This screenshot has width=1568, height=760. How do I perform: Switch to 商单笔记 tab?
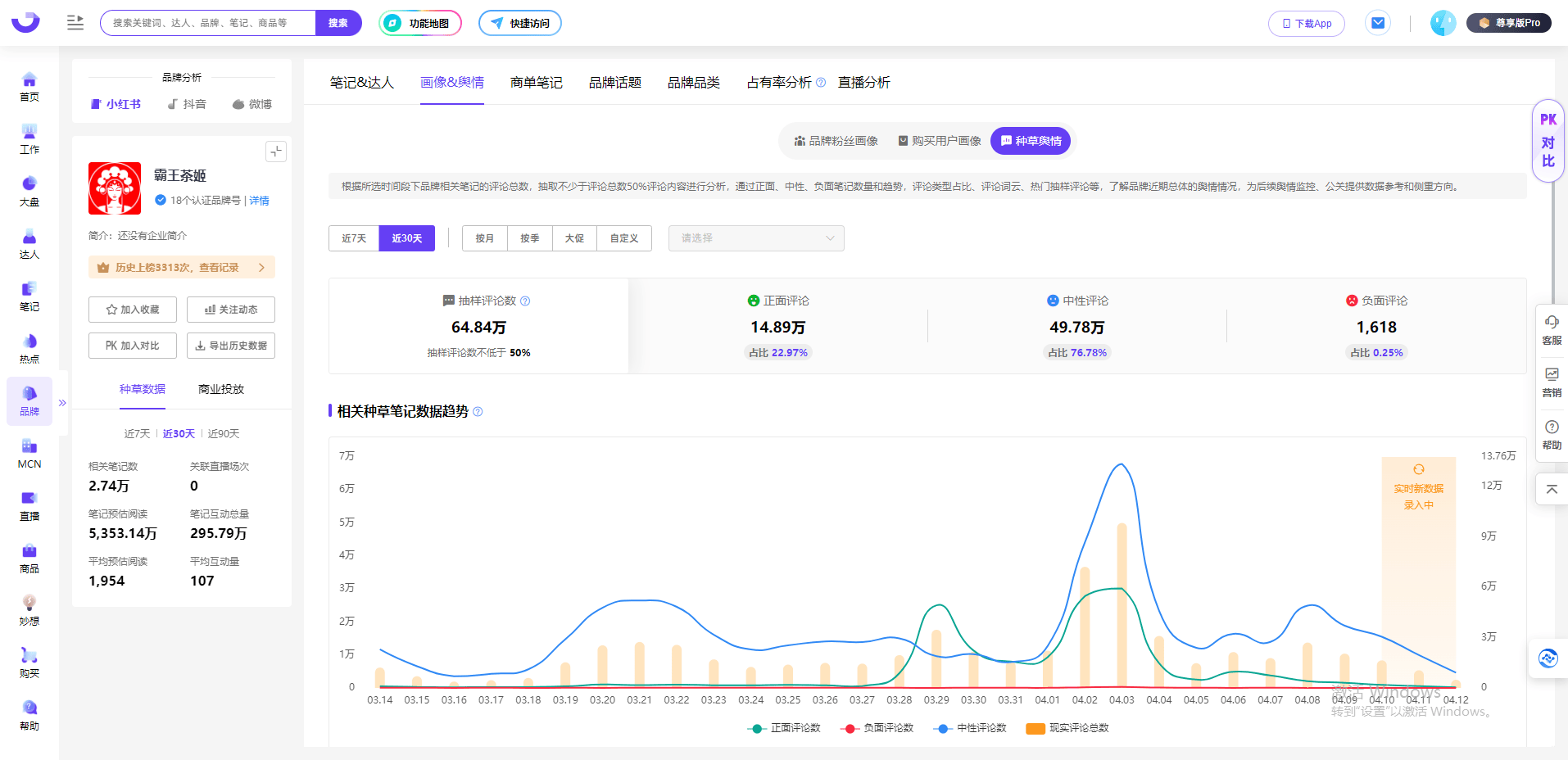click(x=537, y=83)
